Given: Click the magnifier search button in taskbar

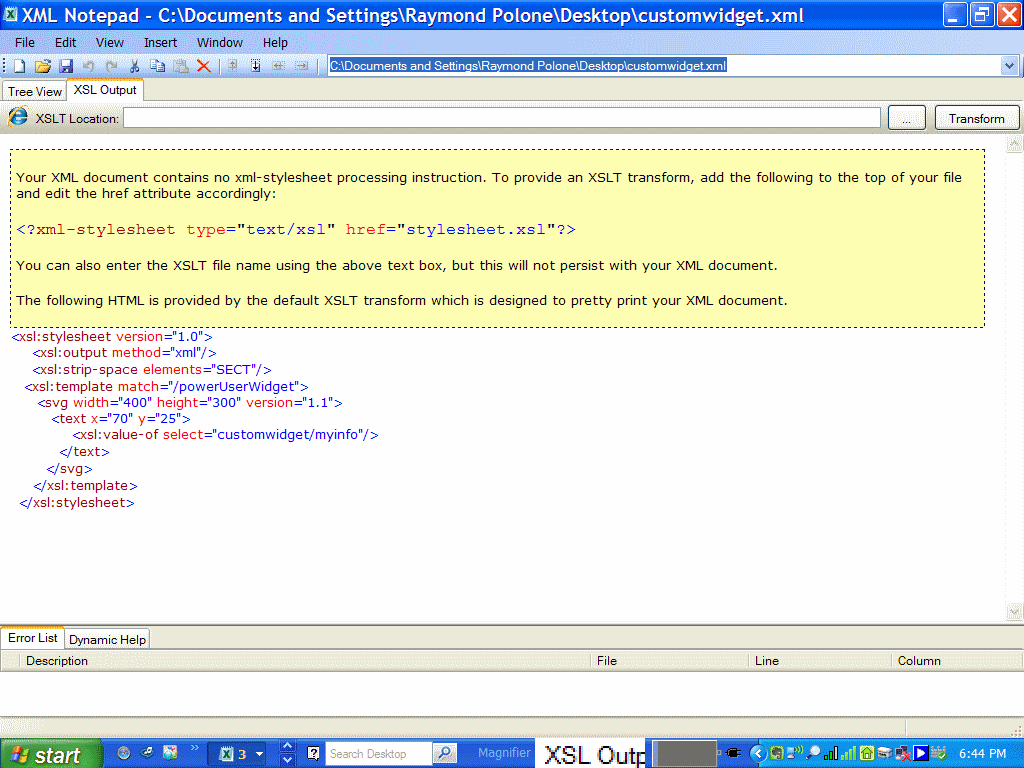Looking at the screenshot, I should tap(445, 754).
